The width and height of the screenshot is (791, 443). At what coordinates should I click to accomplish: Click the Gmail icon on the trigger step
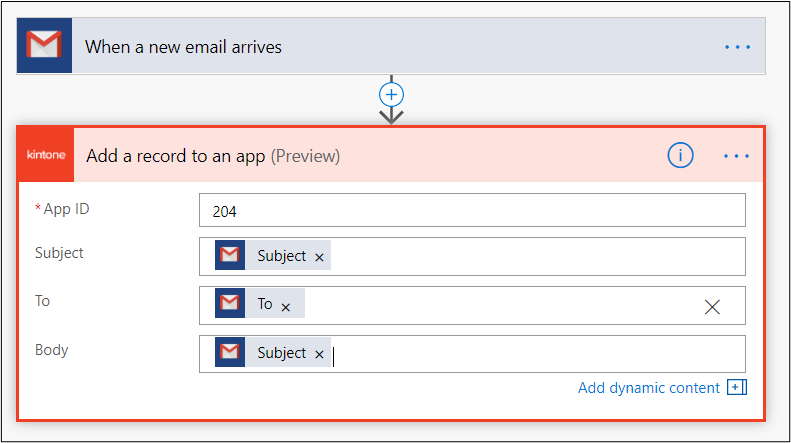45,46
